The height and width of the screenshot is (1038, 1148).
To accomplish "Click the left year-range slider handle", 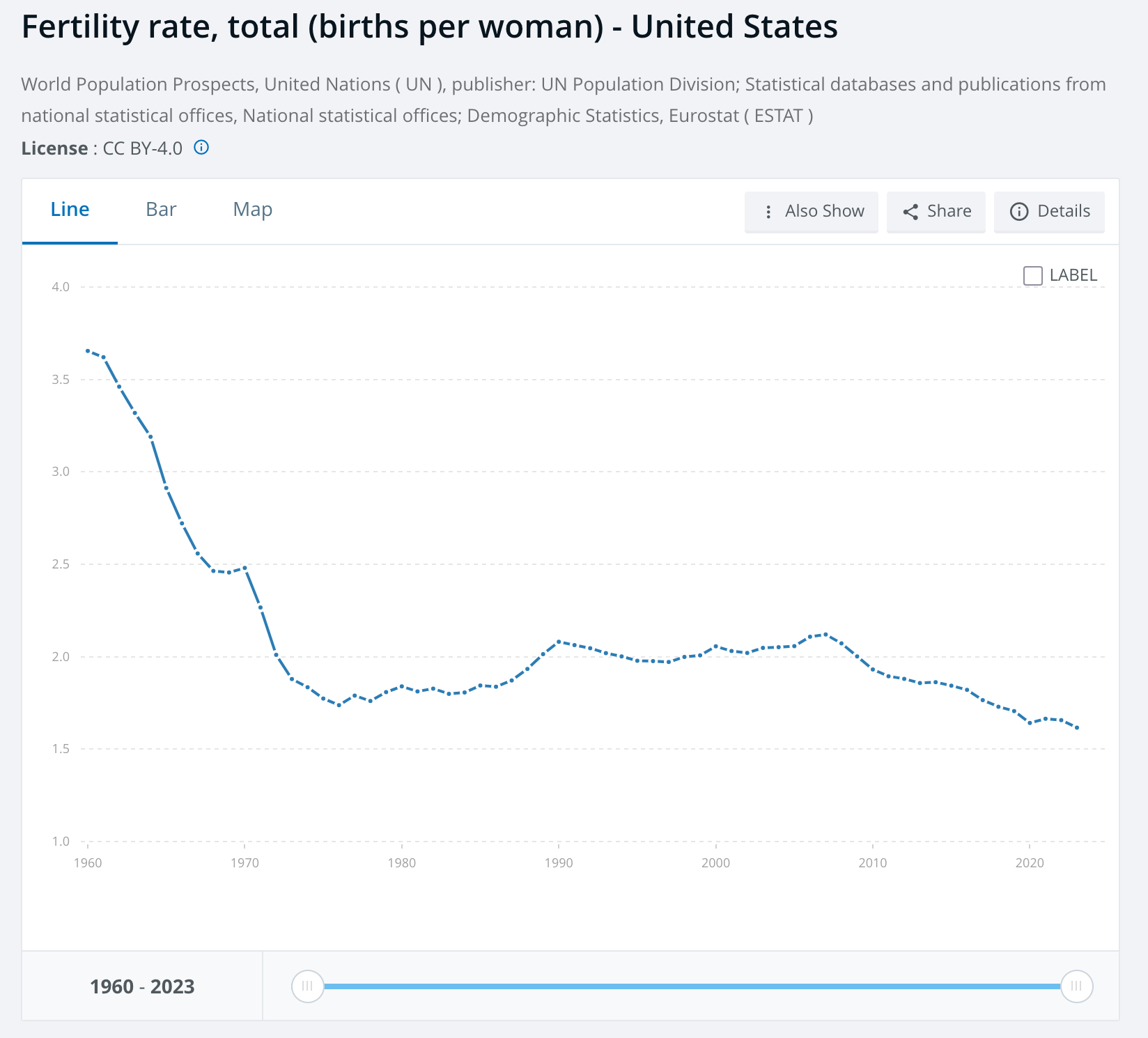I will (x=307, y=986).
